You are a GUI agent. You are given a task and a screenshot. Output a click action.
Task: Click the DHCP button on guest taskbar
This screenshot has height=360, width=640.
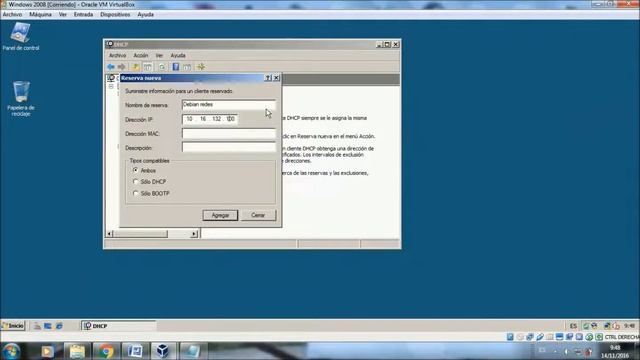click(x=118, y=326)
